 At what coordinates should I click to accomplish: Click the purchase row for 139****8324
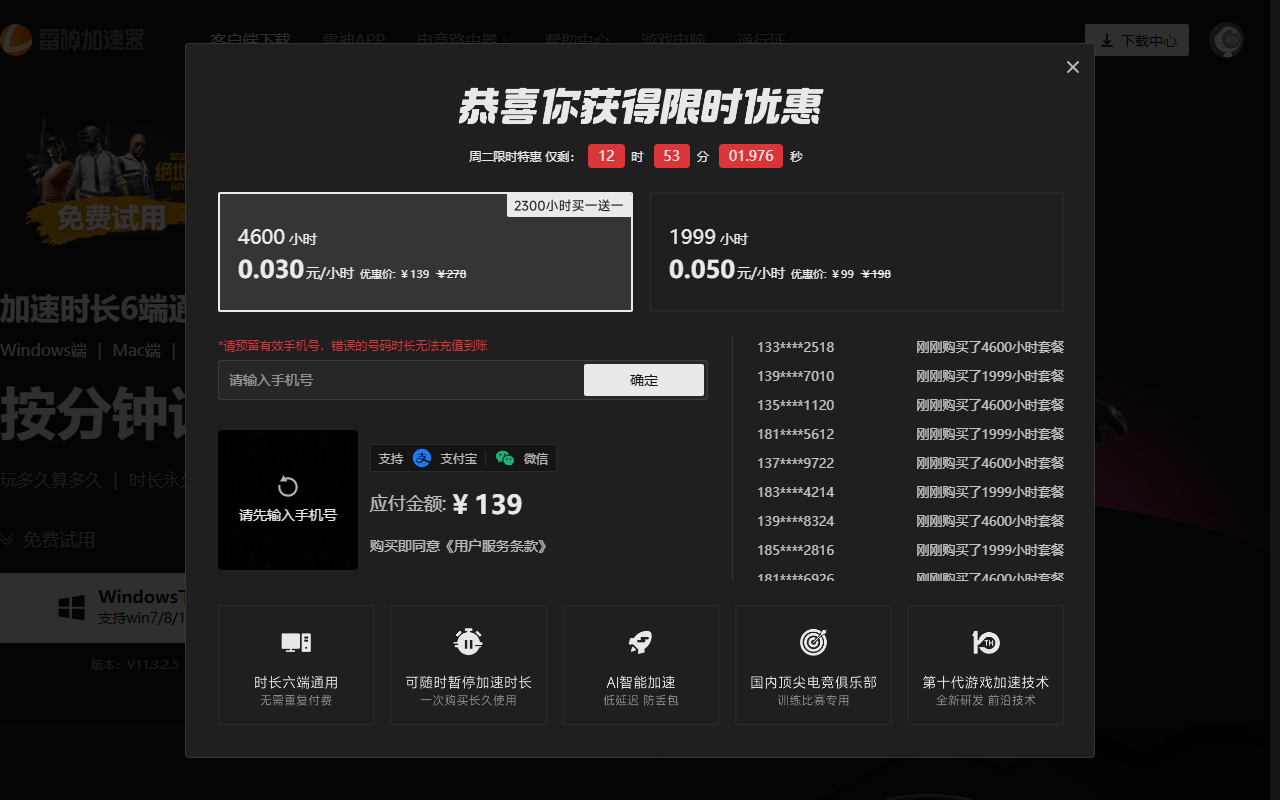coord(910,521)
